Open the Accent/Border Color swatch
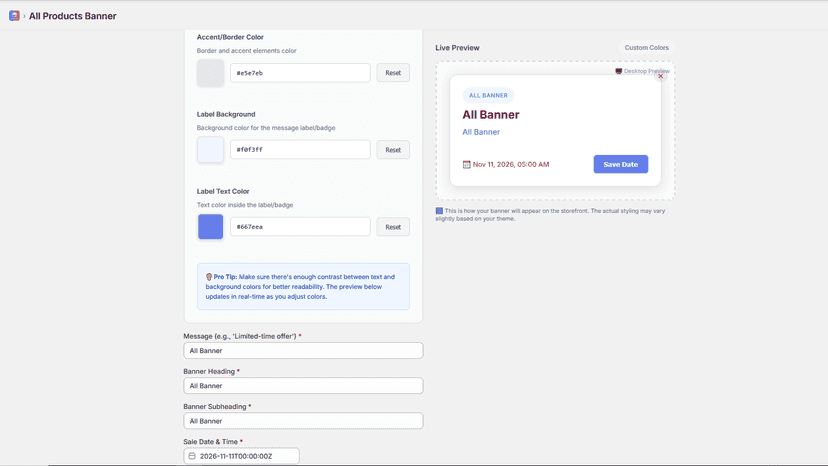The height and width of the screenshot is (466, 828). [x=210, y=73]
